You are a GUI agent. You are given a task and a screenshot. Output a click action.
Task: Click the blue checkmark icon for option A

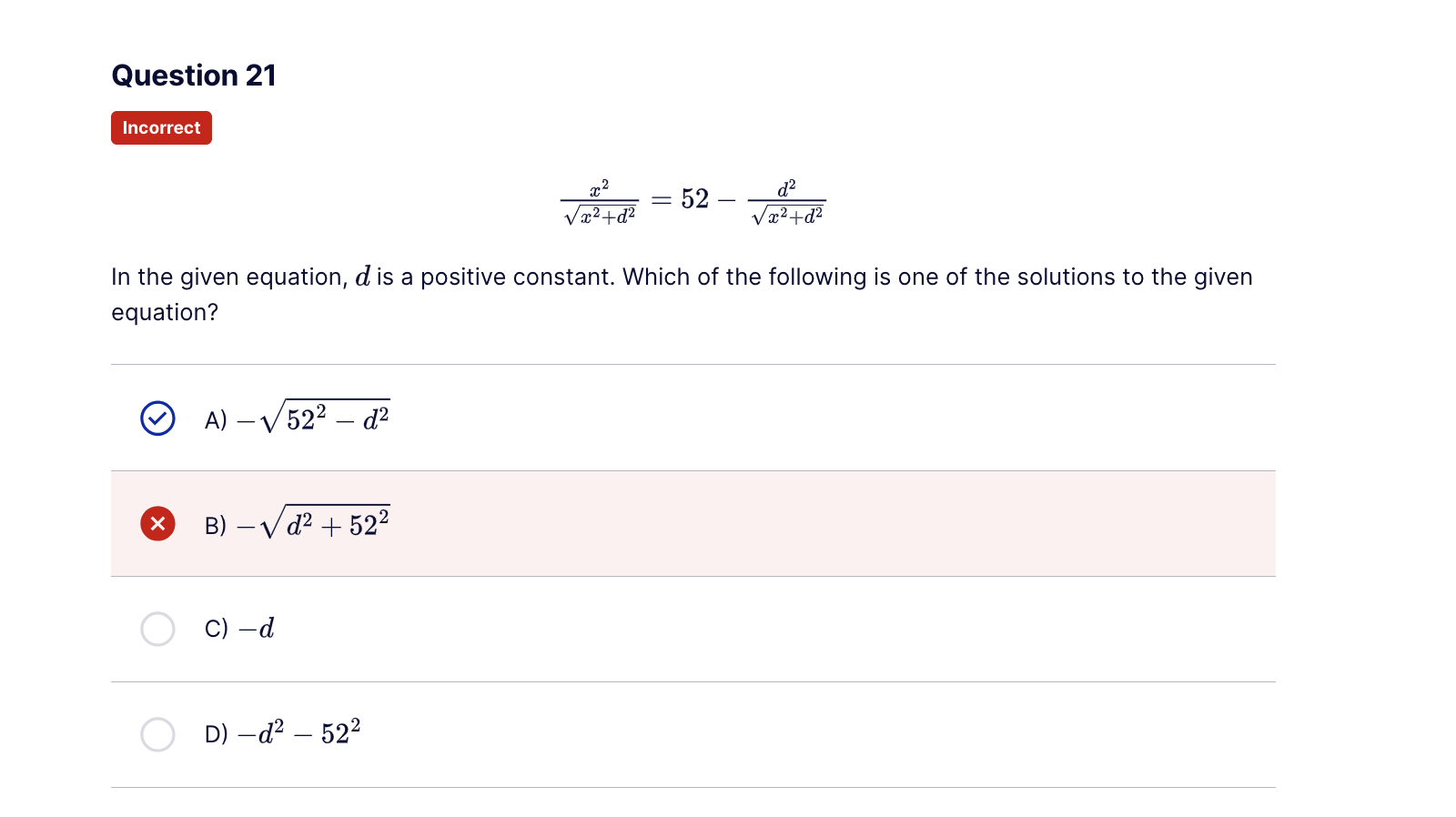tap(157, 419)
